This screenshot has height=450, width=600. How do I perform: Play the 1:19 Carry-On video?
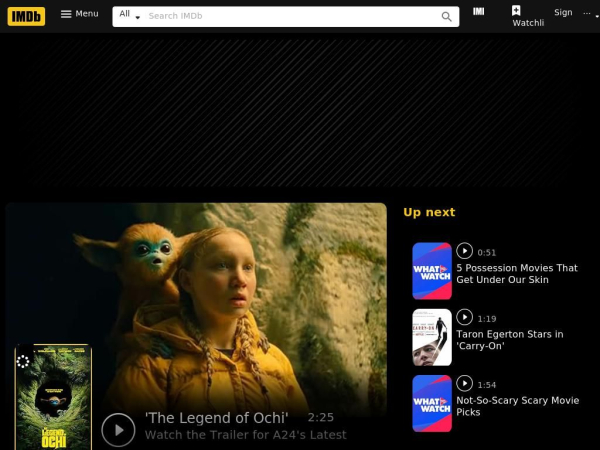[465, 317]
